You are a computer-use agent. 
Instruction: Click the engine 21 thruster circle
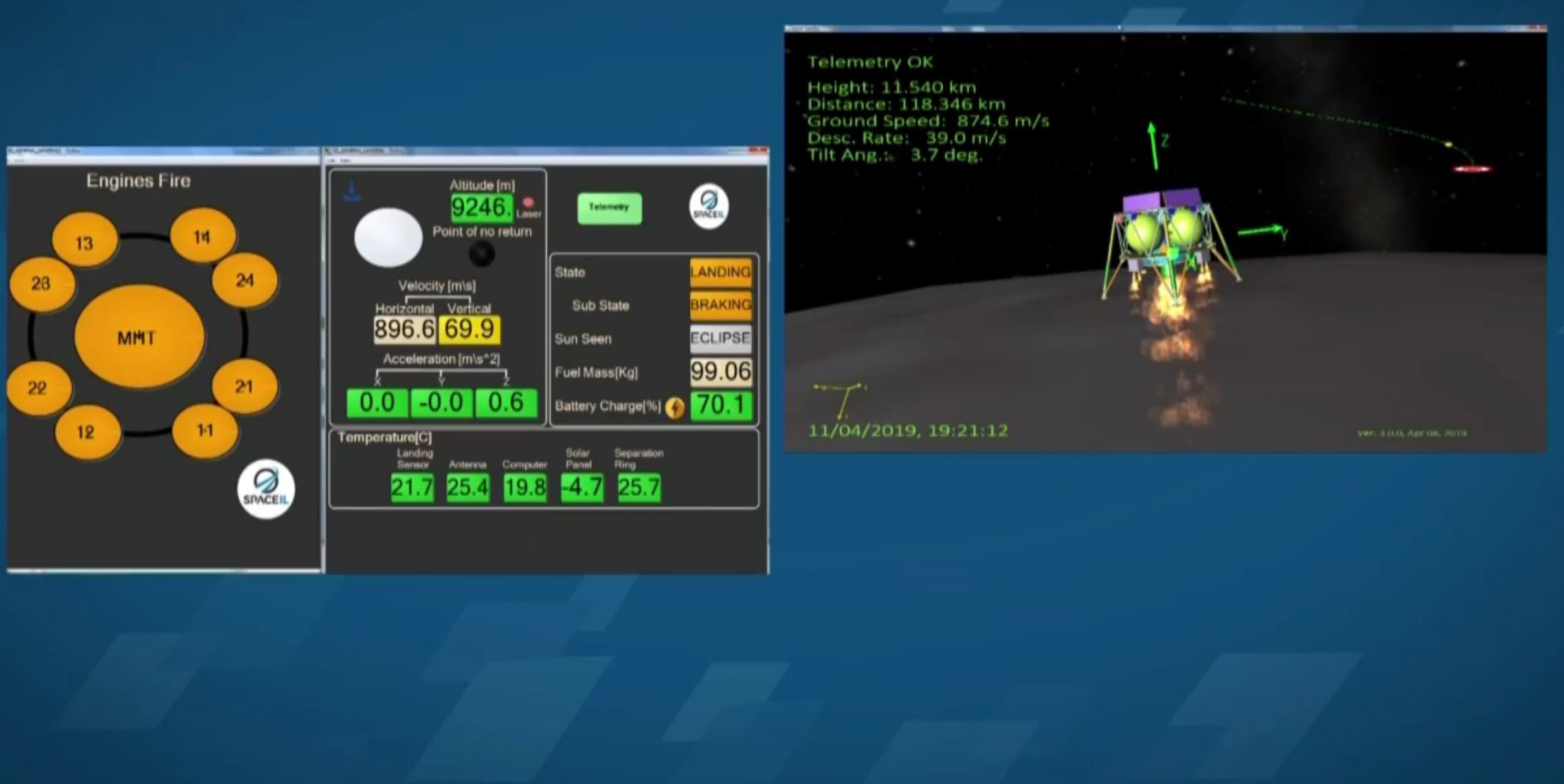[x=244, y=387]
